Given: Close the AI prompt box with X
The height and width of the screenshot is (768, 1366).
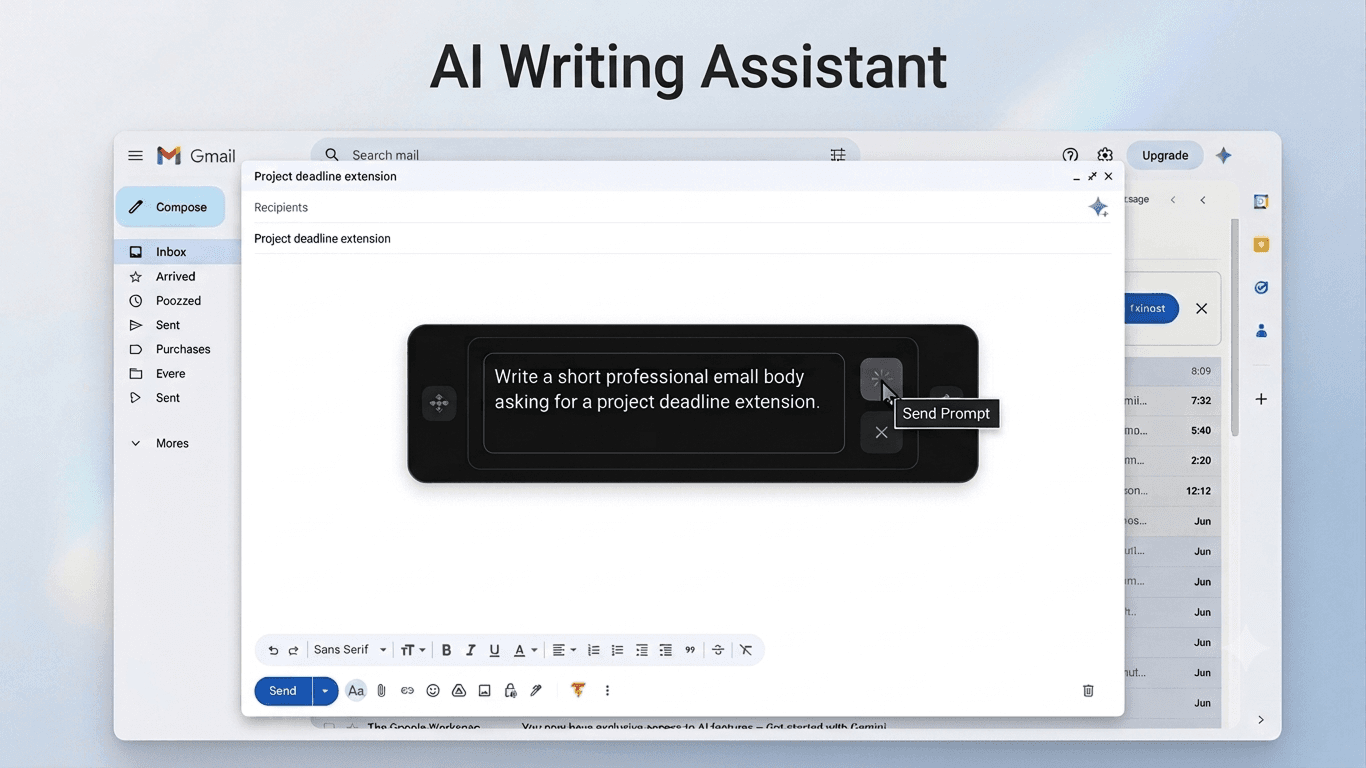Looking at the screenshot, I should pyautogui.click(x=881, y=432).
